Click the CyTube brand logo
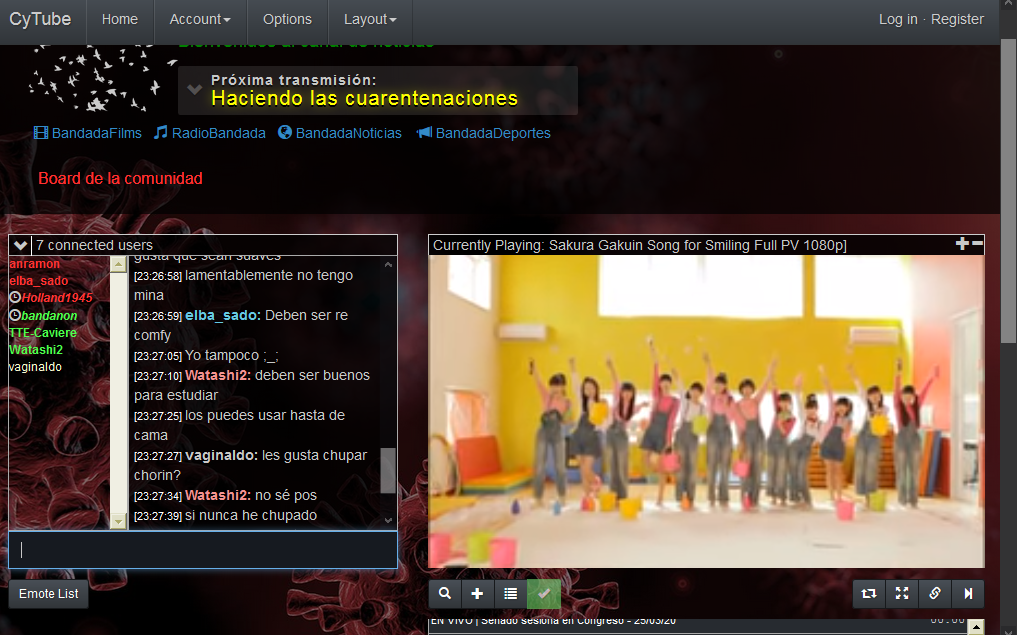The width and height of the screenshot is (1017, 635). (40, 19)
